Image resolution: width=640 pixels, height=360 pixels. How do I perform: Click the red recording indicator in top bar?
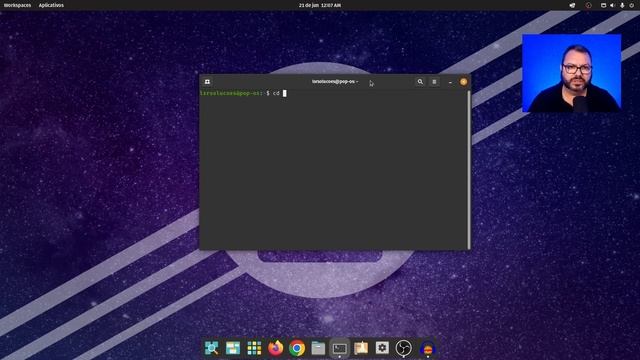[x=588, y=5]
